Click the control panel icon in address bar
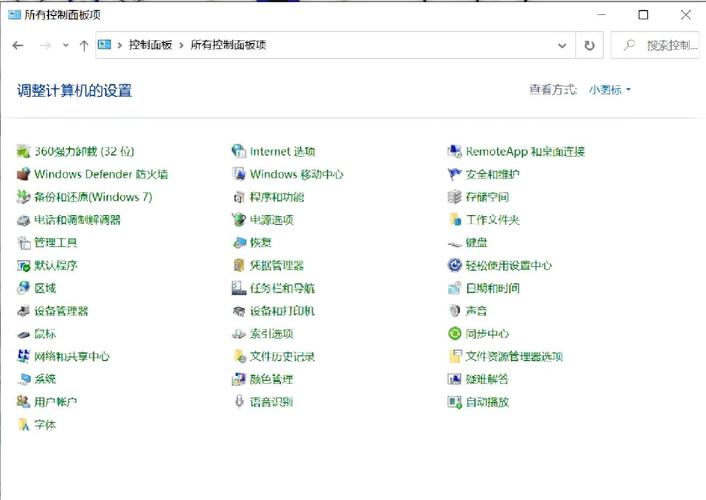 click(104, 45)
